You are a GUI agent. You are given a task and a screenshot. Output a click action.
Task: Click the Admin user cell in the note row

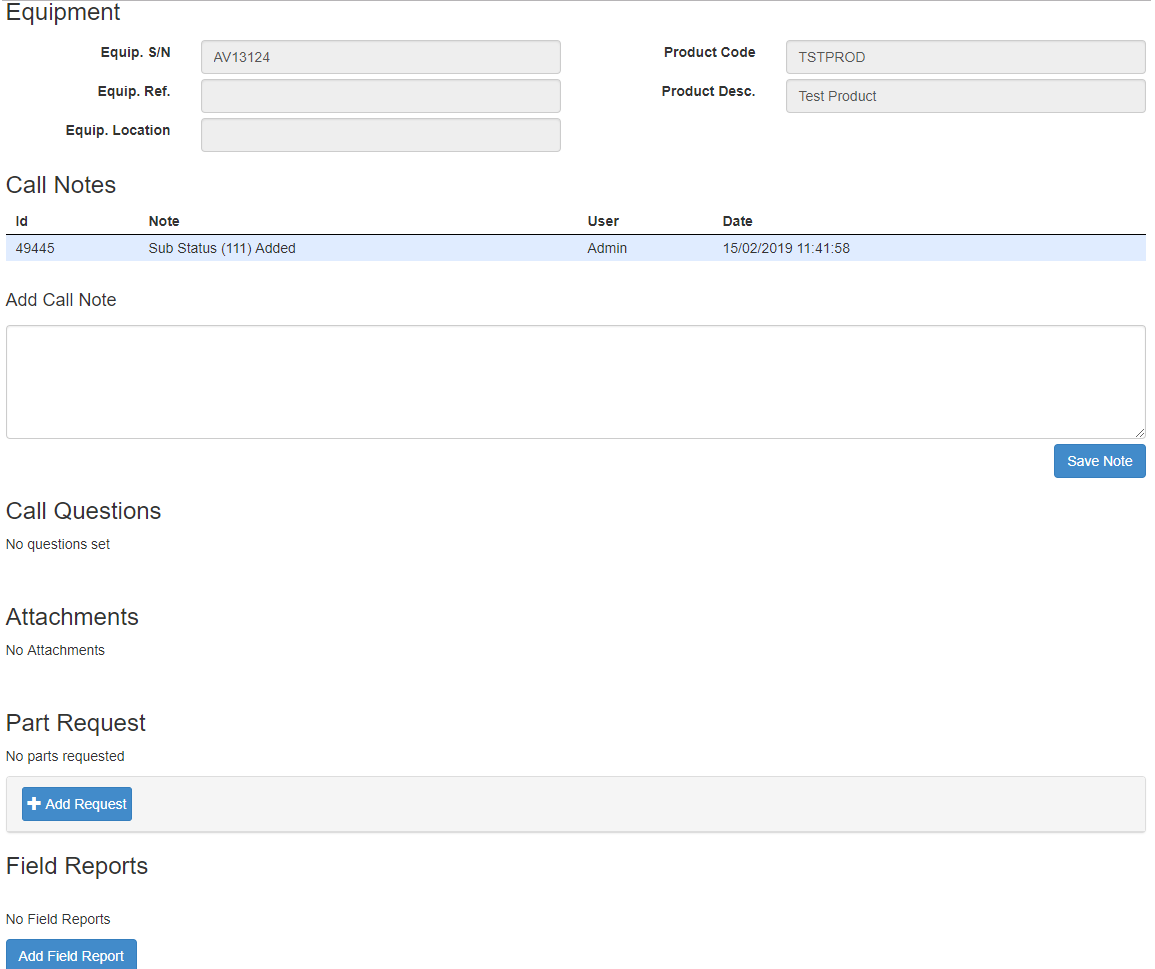click(x=607, y=248)
